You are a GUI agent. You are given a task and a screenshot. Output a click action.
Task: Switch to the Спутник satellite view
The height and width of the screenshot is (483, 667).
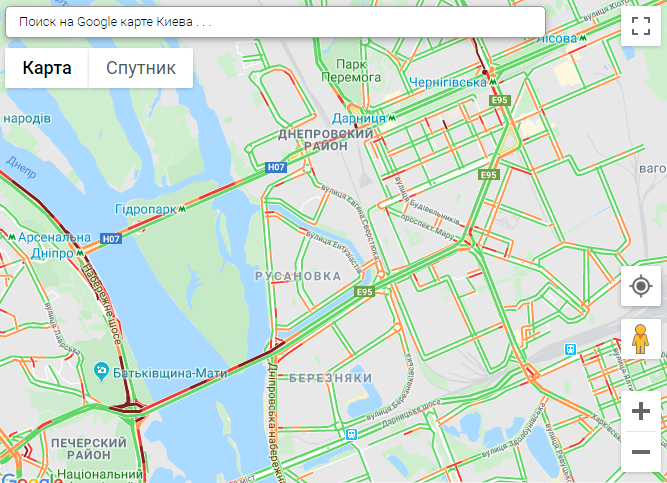tap(141, 68)
